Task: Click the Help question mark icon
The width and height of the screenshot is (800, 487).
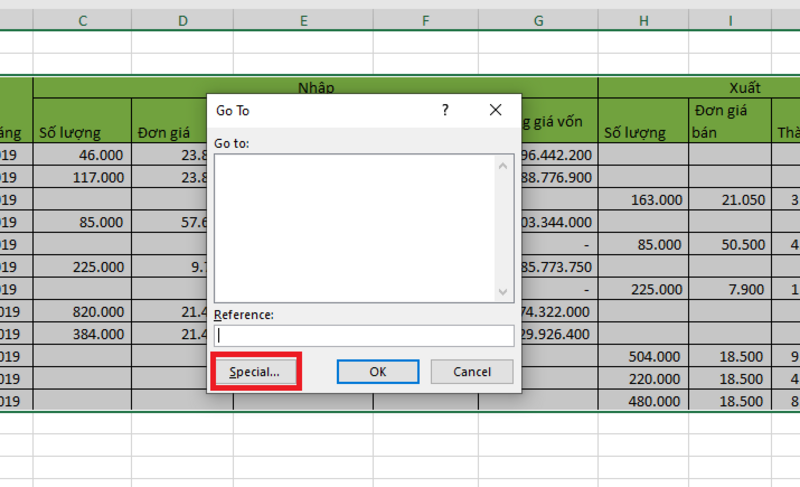Action: [446, 110]
